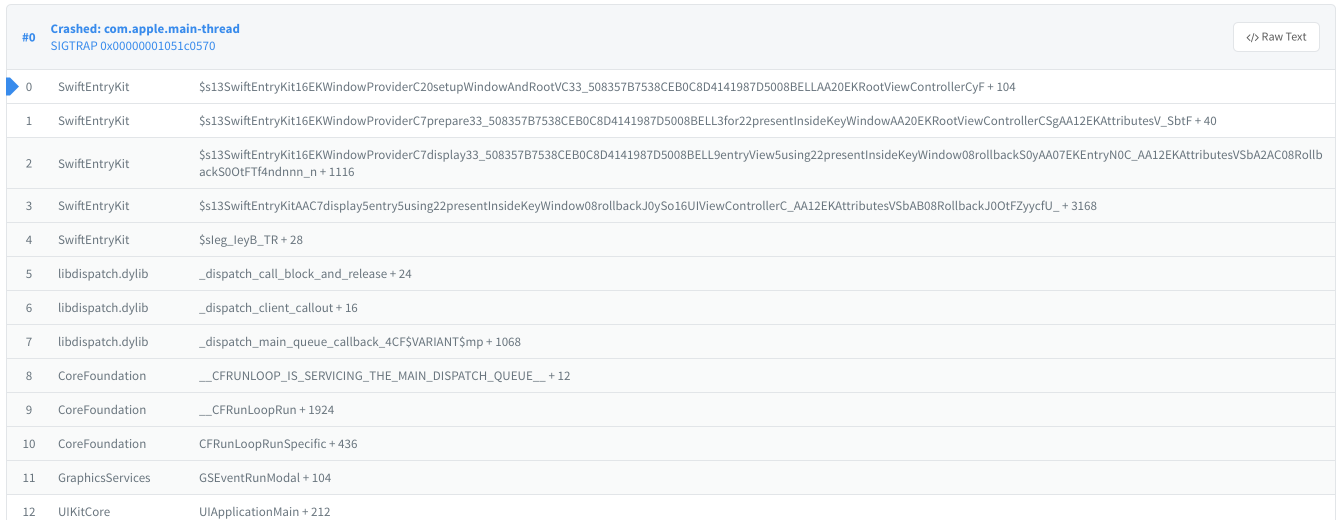Viewport: 1339px width, 520px height.
Task: Click Crashed: com.apple.main-thread header
Action: pos(145,29)
